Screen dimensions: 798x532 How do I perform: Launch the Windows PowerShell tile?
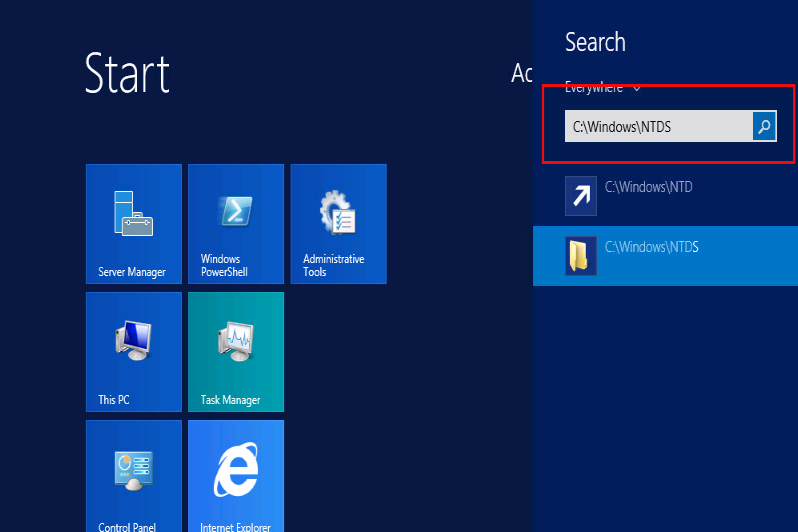tap(236, 223)
